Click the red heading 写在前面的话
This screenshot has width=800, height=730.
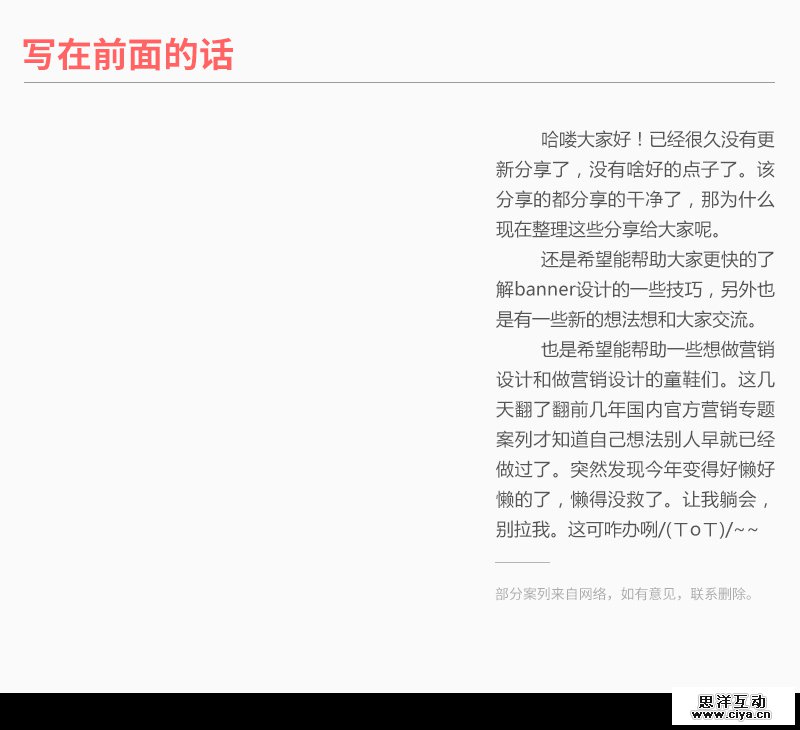point(128,55)
